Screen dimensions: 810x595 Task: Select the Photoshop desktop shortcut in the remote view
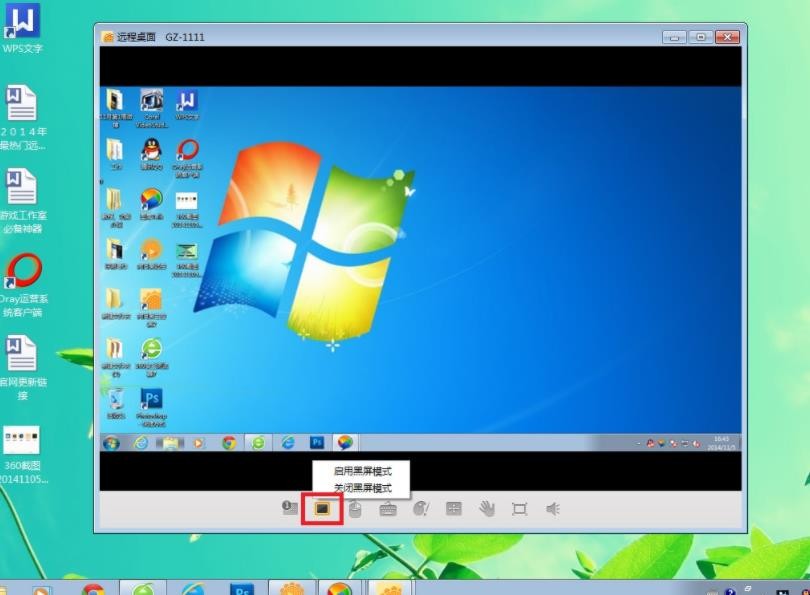[151, 407]
